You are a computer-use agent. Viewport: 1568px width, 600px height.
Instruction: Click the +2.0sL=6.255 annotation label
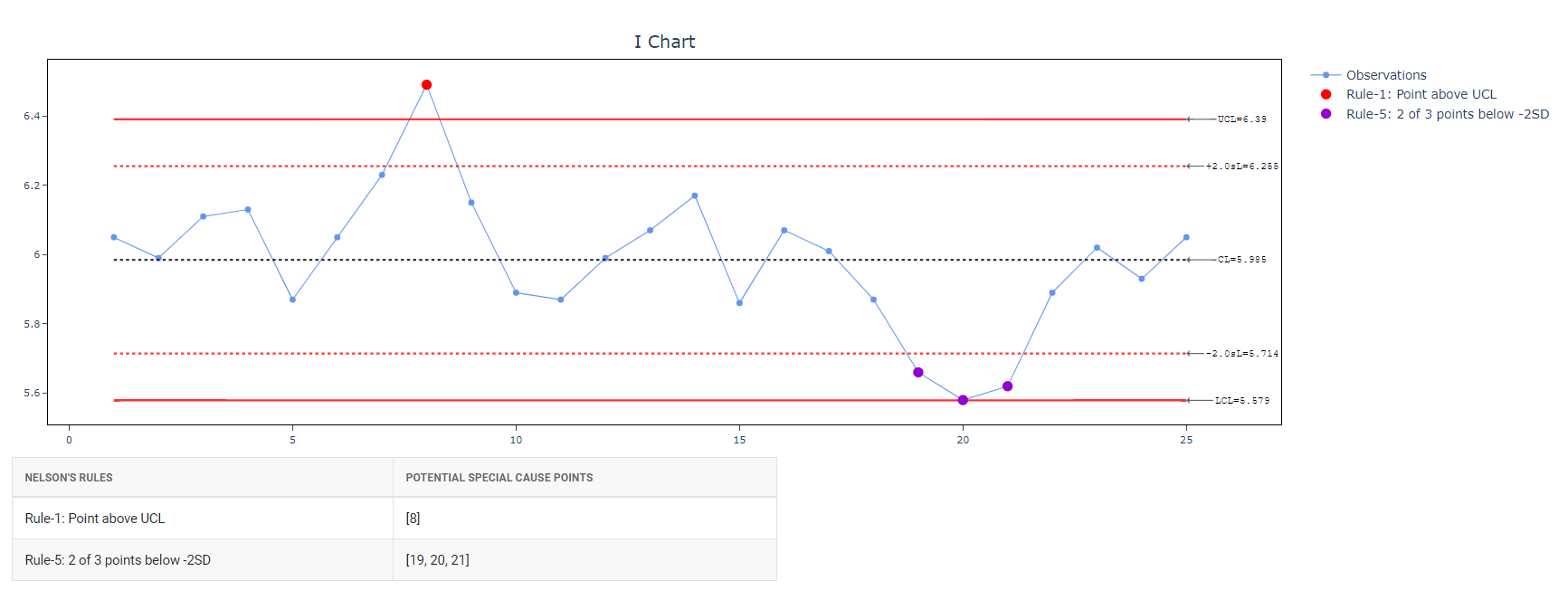(x=1241, y=167)
